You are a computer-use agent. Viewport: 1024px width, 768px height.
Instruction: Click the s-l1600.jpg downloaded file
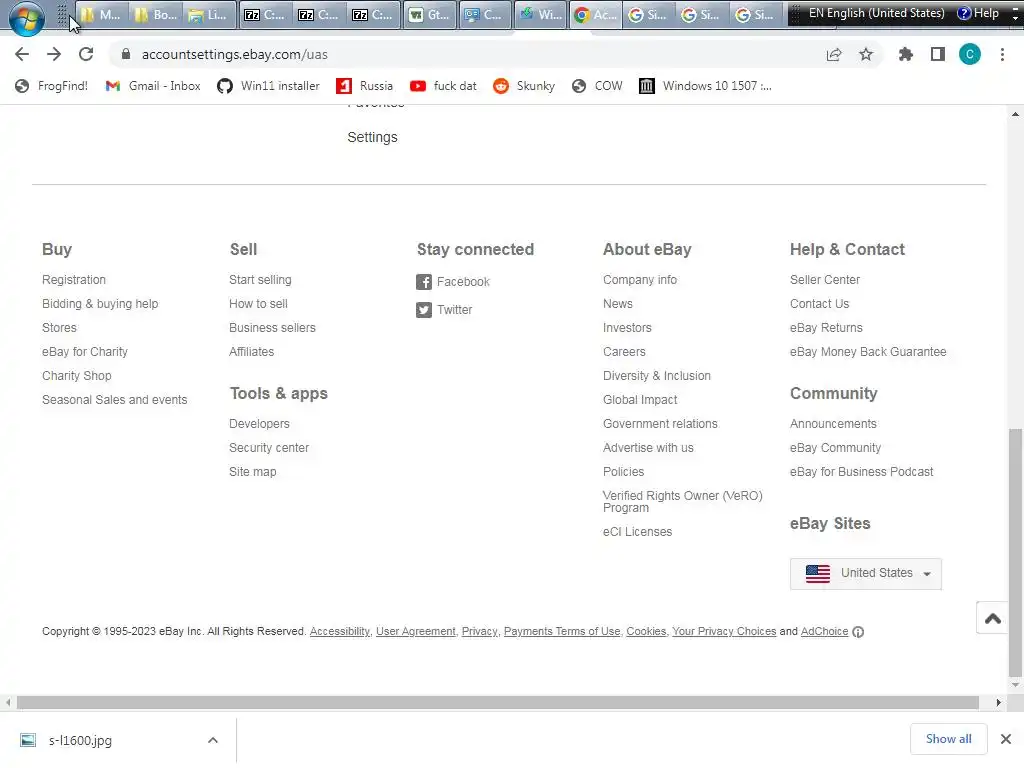pyautogui.click(x=67, y=741)
